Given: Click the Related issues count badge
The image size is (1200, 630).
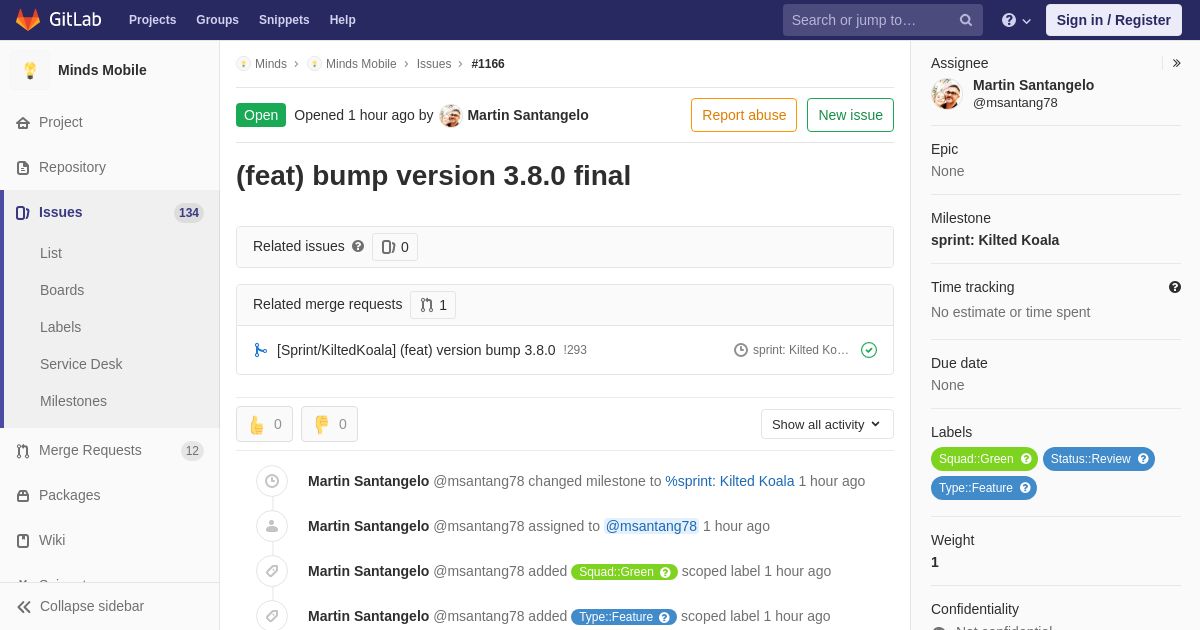Looking at the screenshot, I should point(395,247).
